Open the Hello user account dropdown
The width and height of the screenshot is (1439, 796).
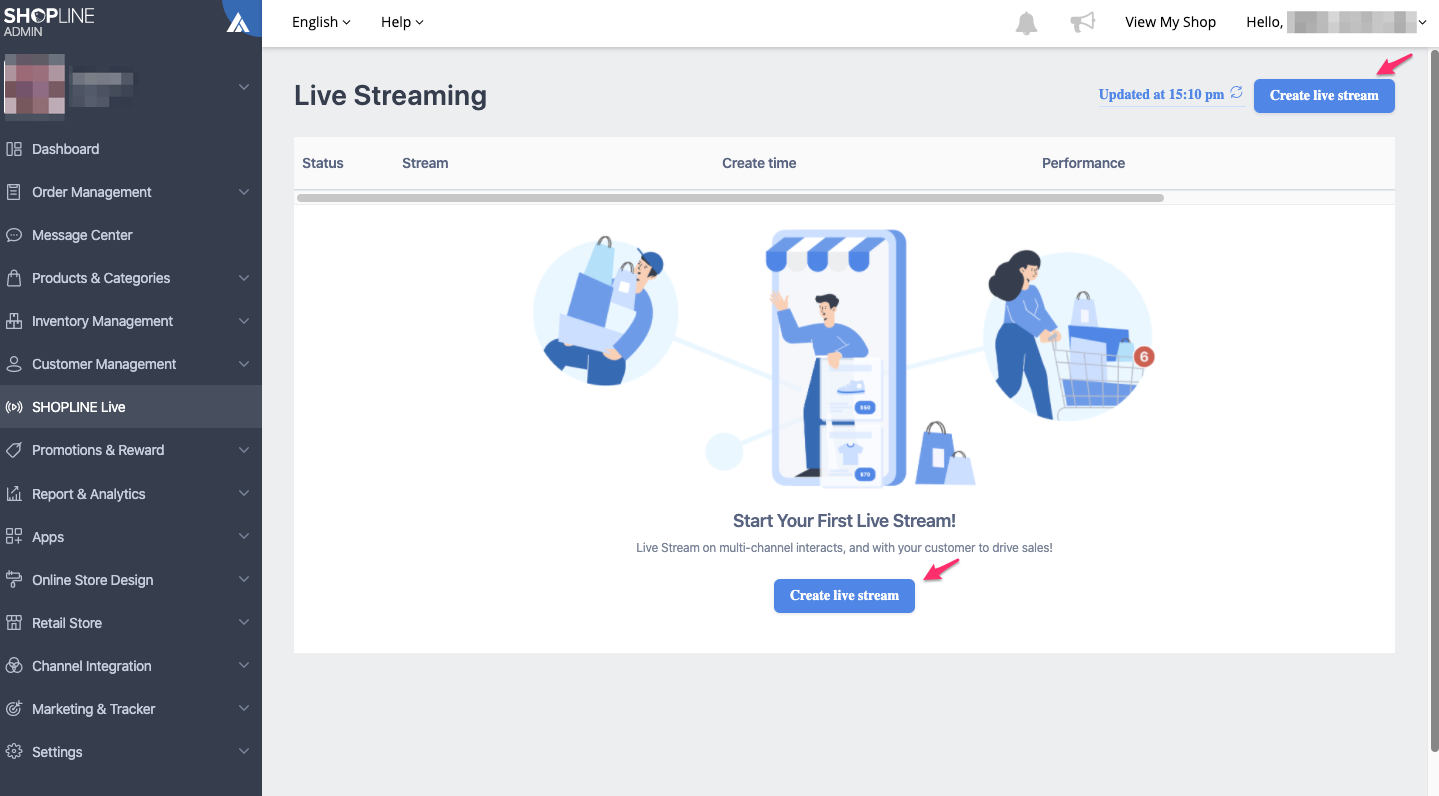pos(1336,22)
